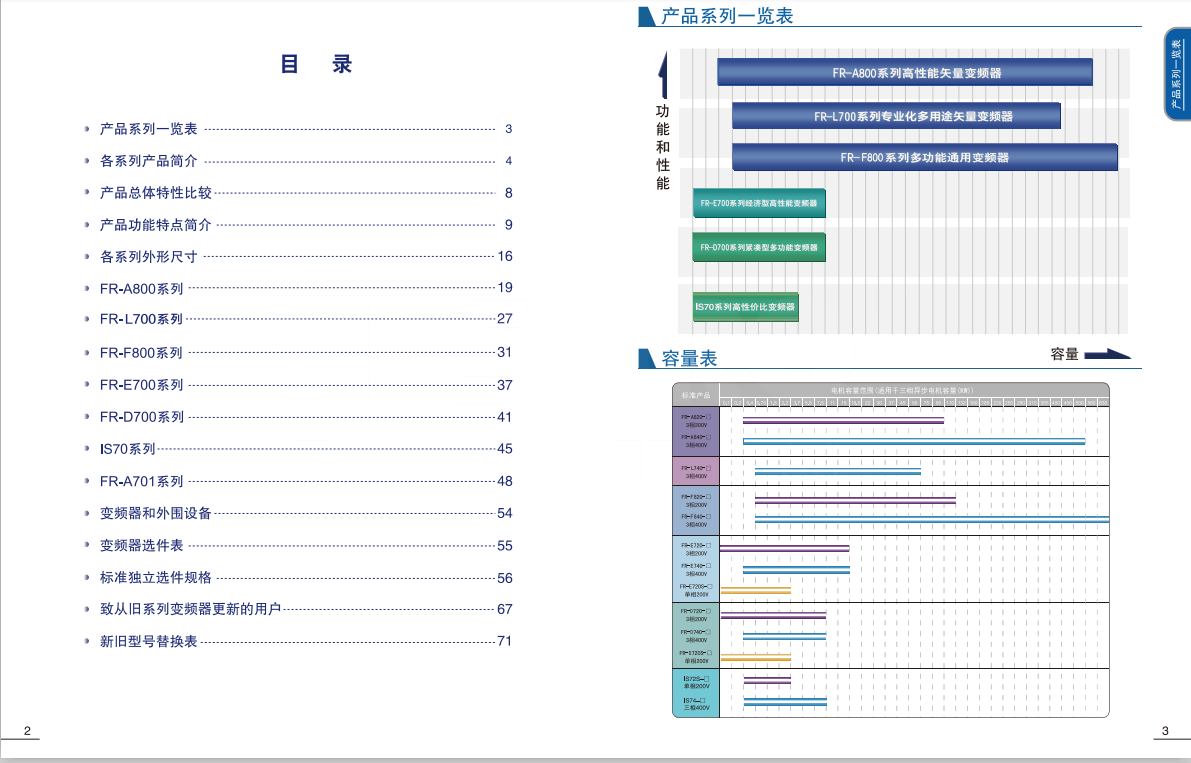Select the FR-E700系列 contents entry
This screenshot has width=1191, height=763.
click(299, 385)
